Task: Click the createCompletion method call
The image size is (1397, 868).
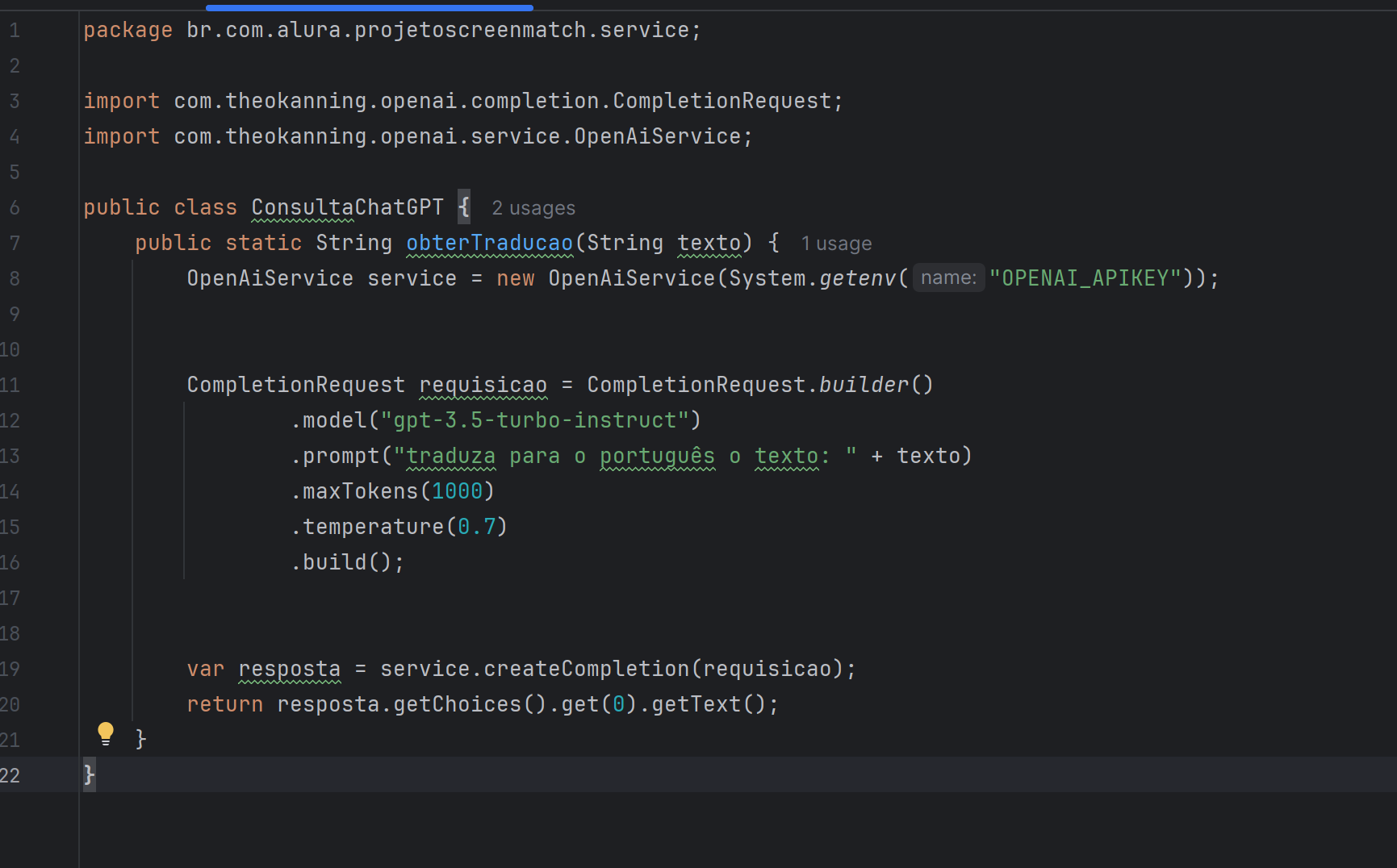Action: (x=587, y=669)
